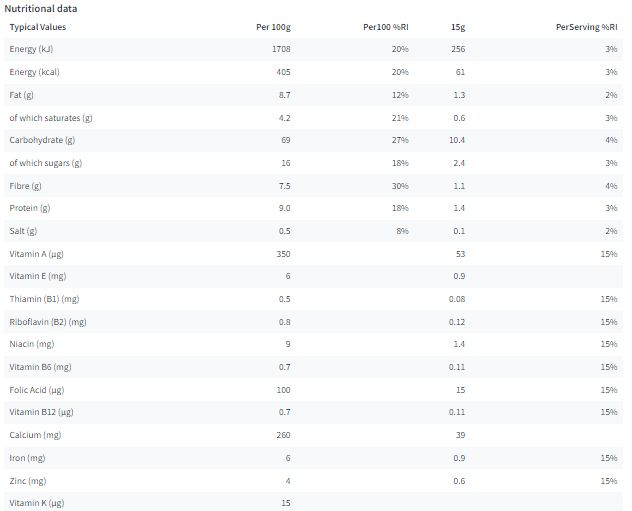The width and height of the screenshot is (632, 511).
Task: Select the Fibre (g) row label
Action: (25, 186)
